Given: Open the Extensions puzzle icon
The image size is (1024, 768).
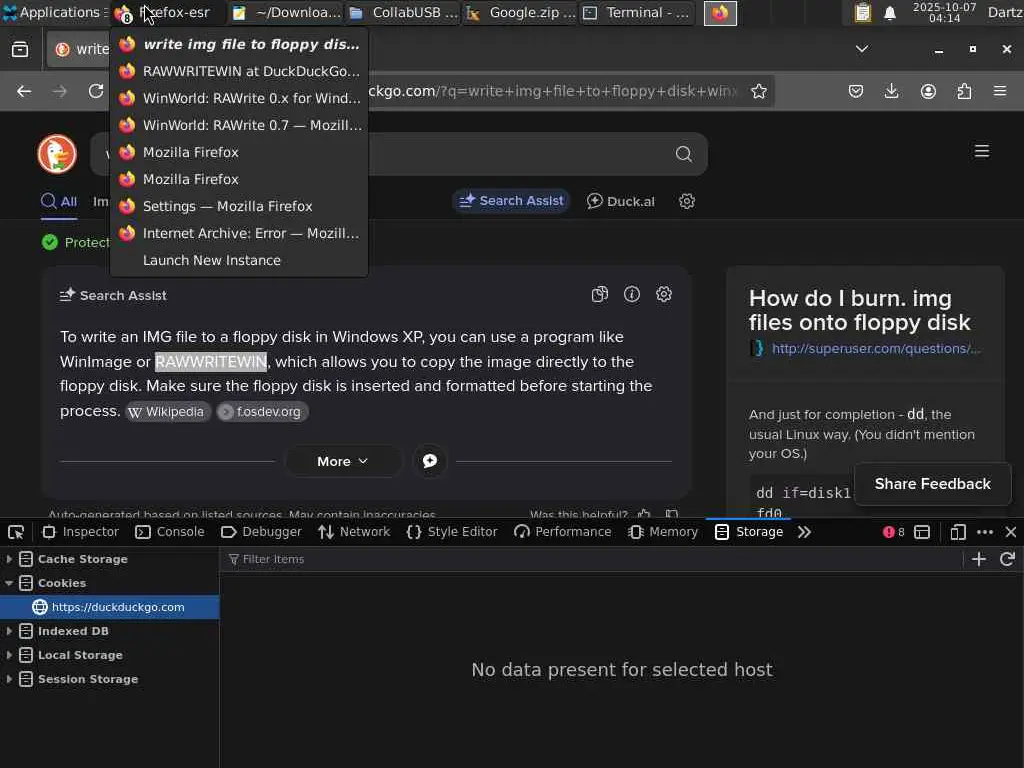Looking at the screenshot, I should 964,91.
